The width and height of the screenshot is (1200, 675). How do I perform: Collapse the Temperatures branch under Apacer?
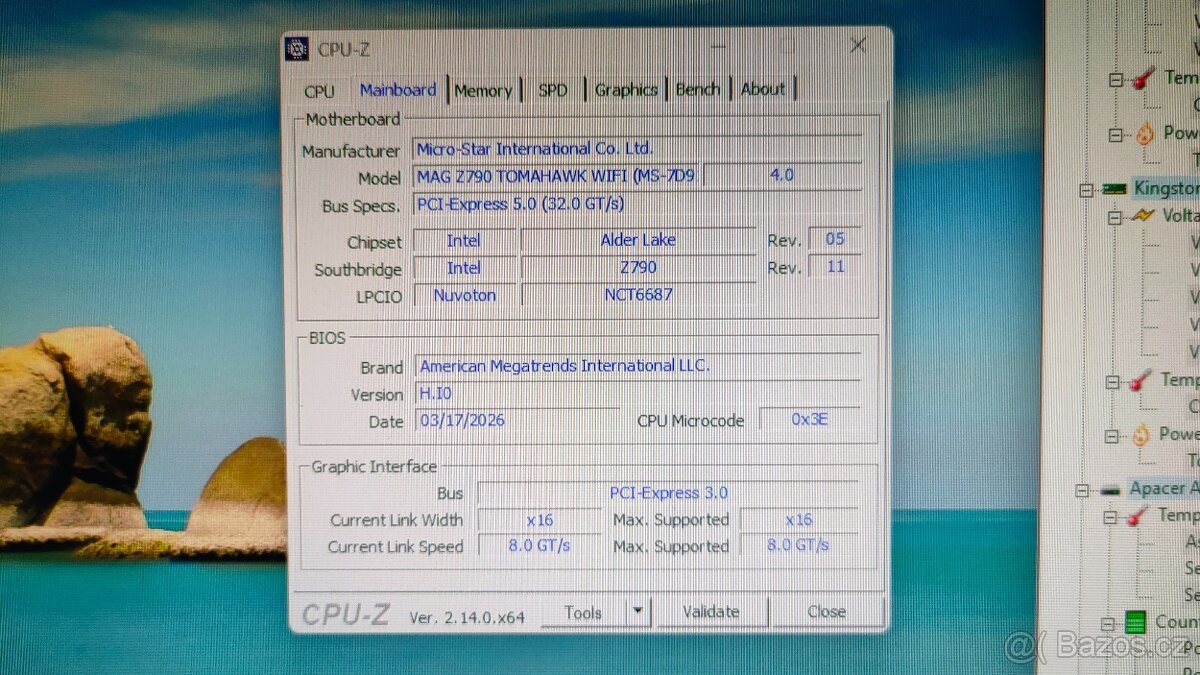point(1110,517)
